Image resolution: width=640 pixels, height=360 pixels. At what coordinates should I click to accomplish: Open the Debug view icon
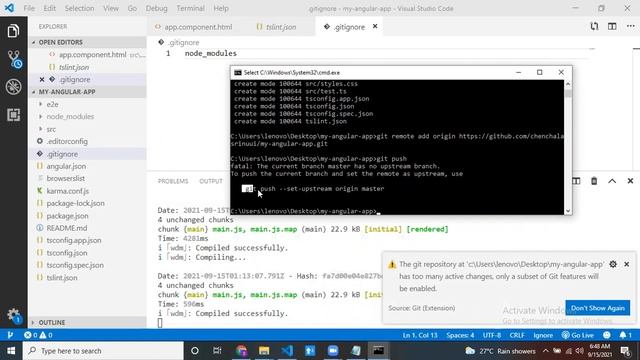[13, 87]
